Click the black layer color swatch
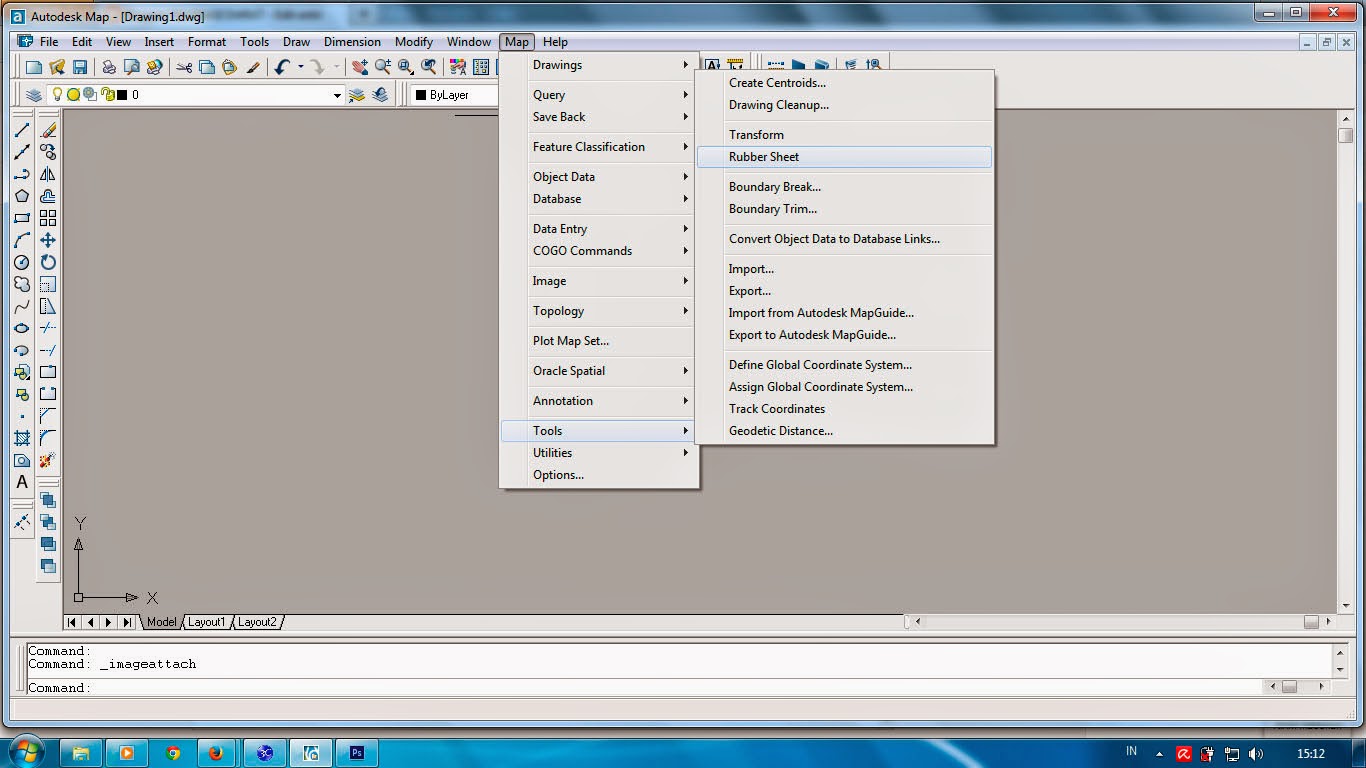The height and width of the screenshot is (768, 1366). point(120,94)
